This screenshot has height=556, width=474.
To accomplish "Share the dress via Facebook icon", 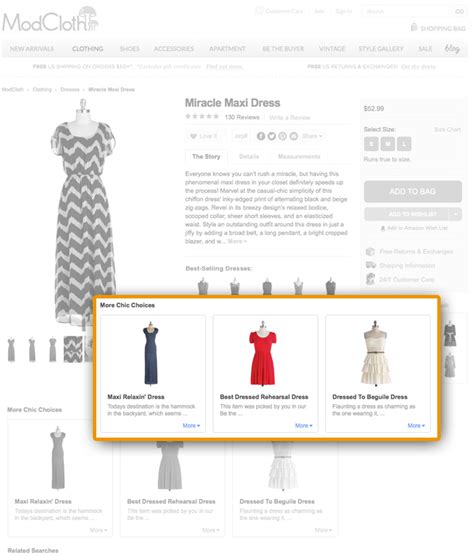I will click(261, 136).
